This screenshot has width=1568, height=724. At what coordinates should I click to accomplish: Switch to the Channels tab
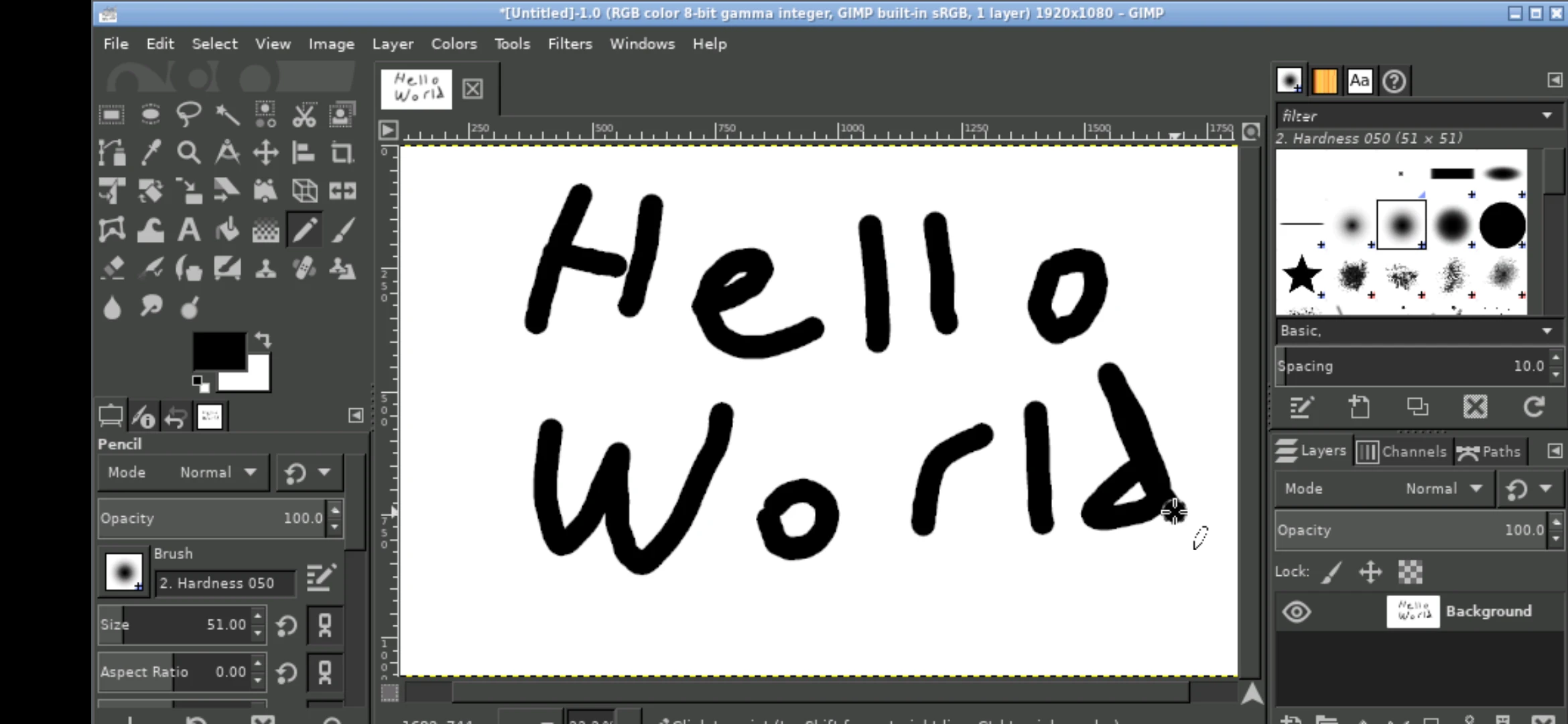[1402, 451]
